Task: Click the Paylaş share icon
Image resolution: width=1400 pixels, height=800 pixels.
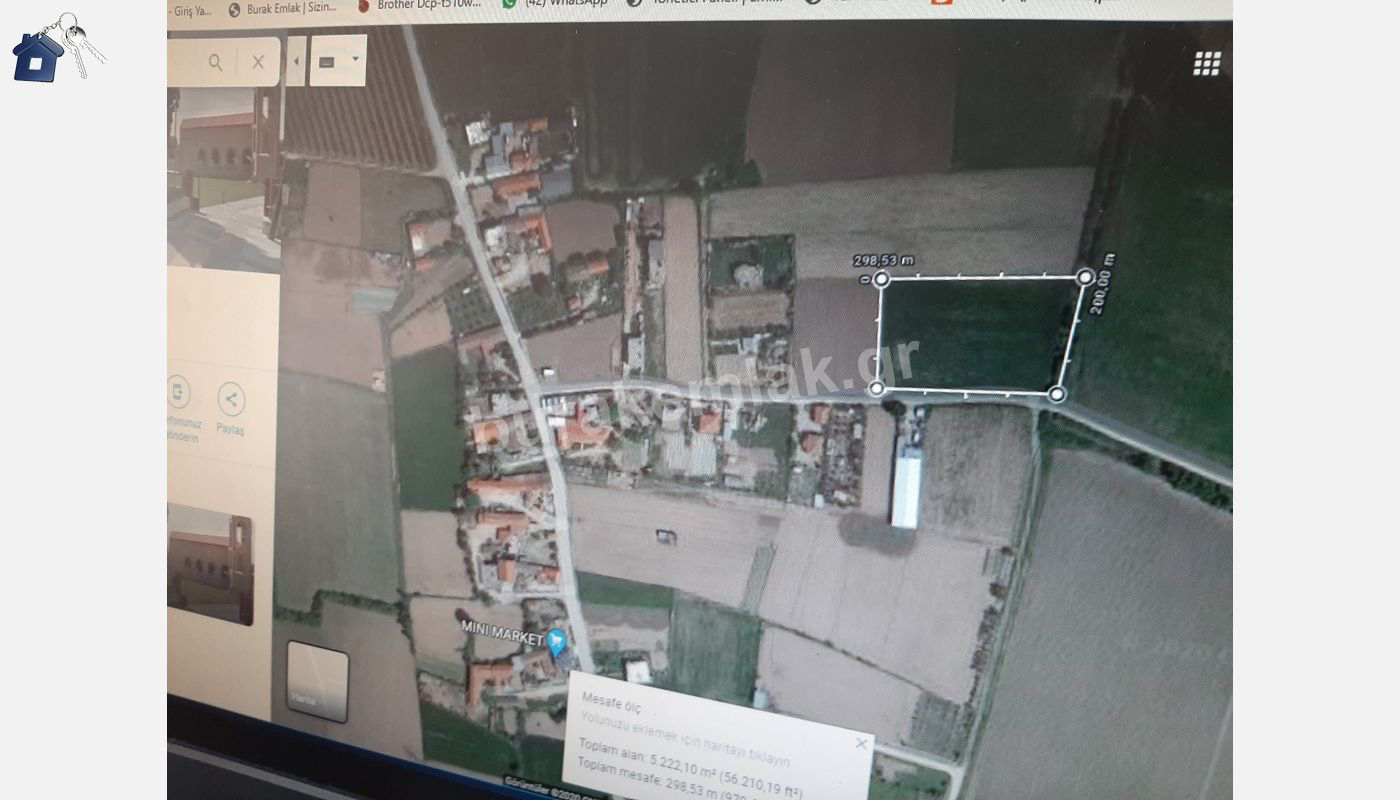Action: [231, 400]
